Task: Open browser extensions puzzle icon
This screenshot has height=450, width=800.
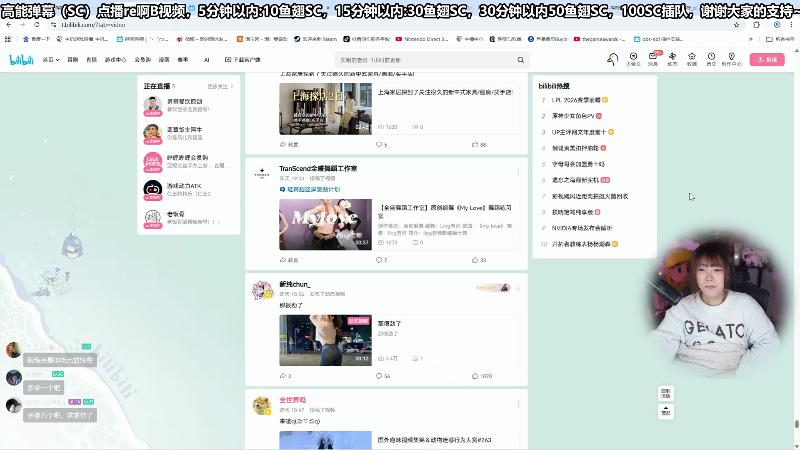Action: (x=756, y=24)
